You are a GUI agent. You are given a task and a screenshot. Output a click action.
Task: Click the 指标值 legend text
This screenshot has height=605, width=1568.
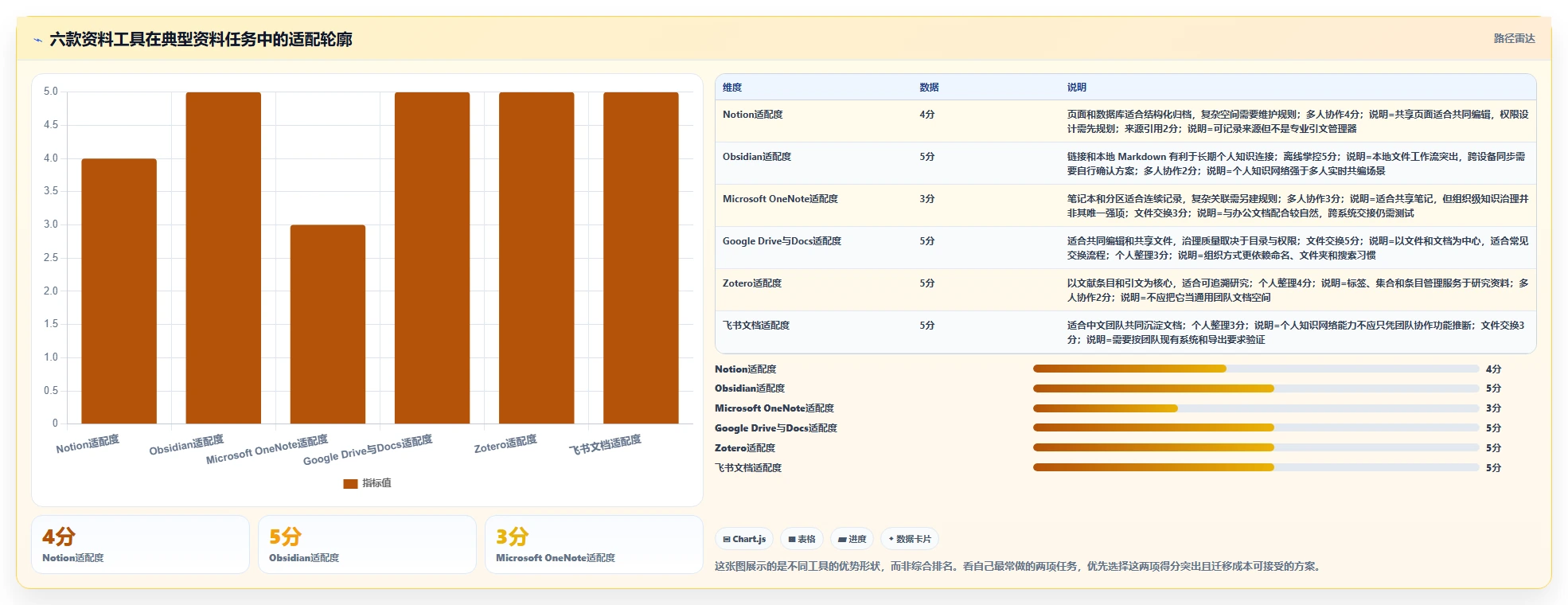[x=376, y=483]
